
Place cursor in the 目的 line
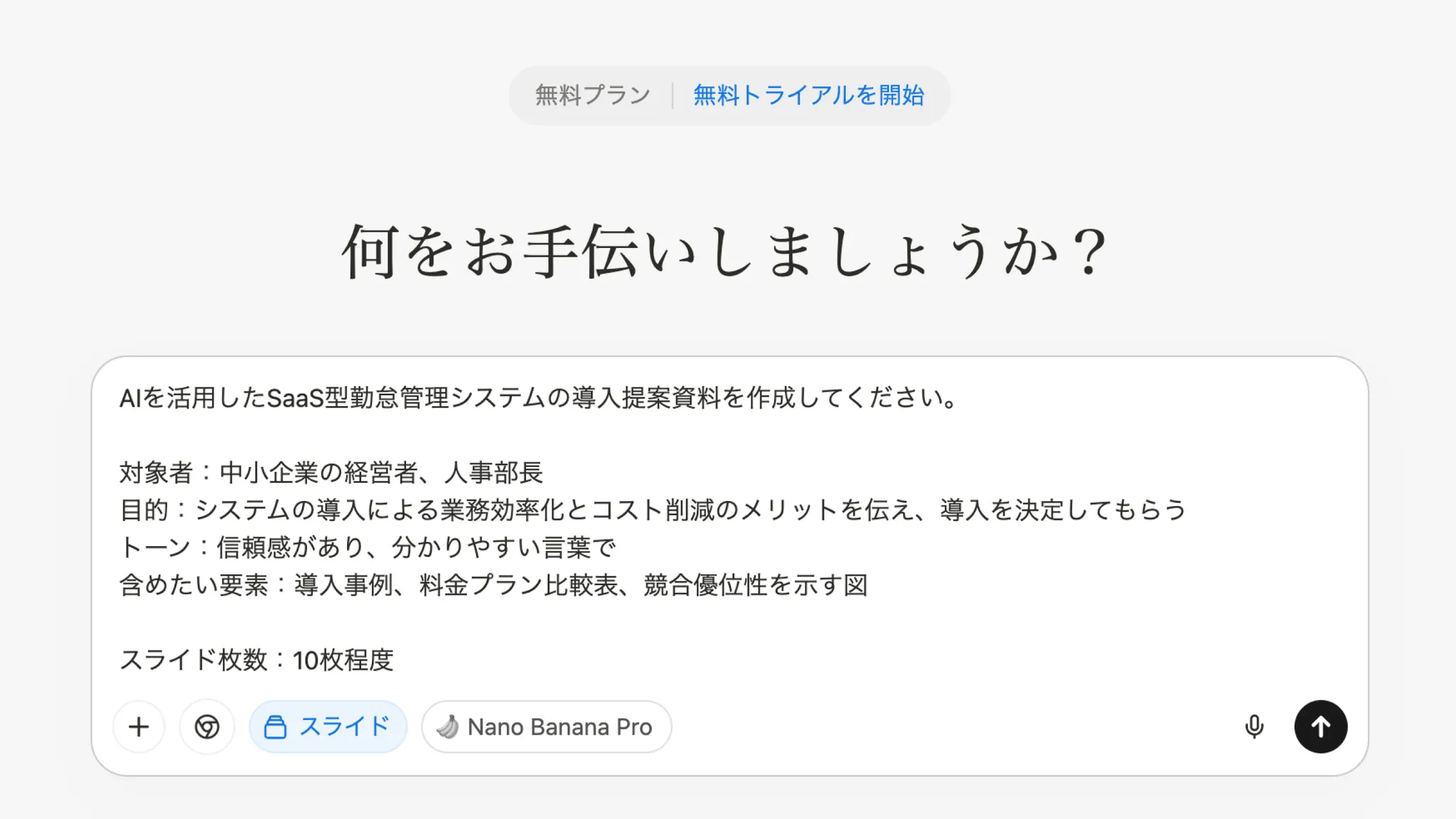(x=653, y=510)
